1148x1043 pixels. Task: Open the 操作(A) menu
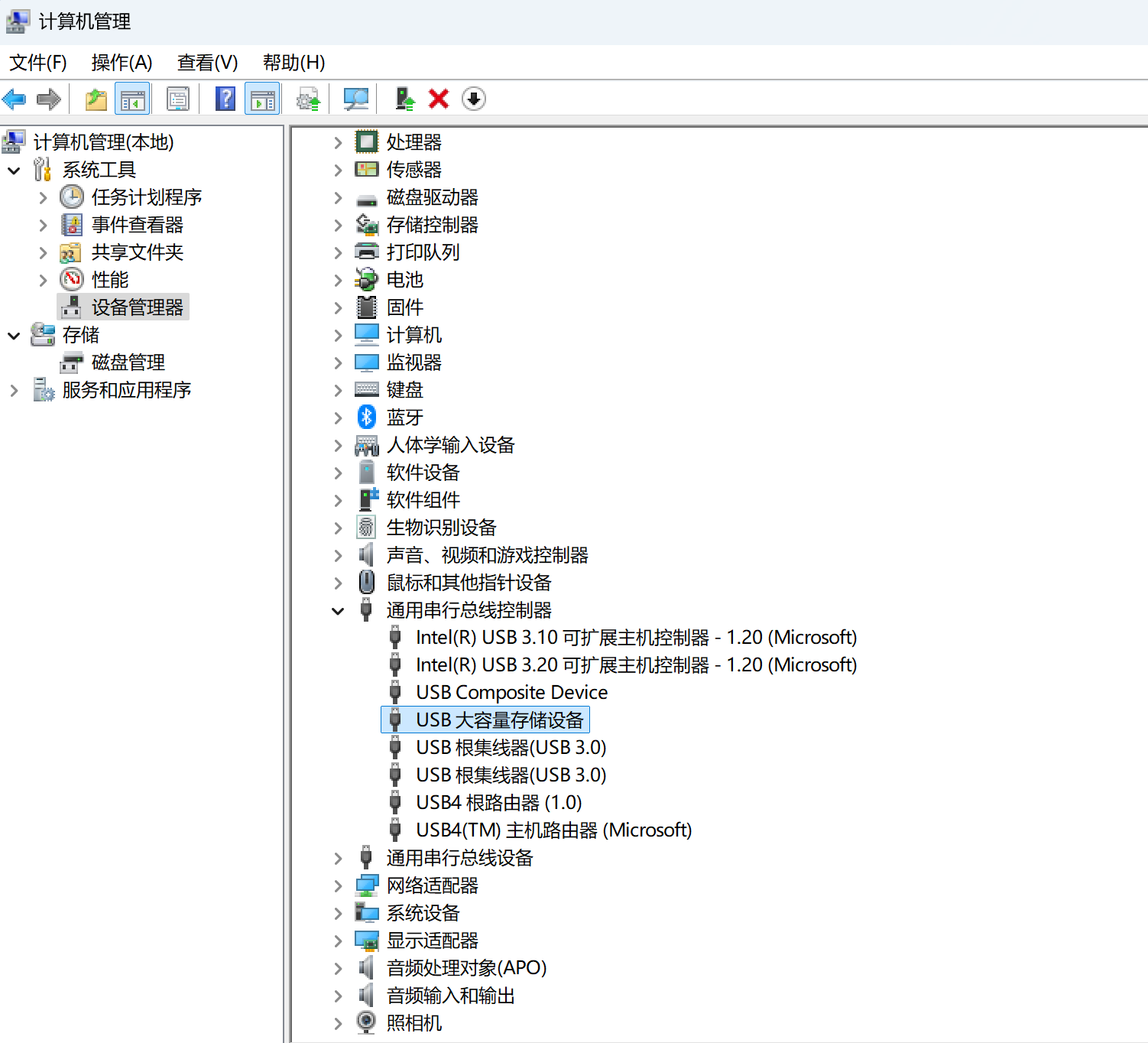point(122,63)
